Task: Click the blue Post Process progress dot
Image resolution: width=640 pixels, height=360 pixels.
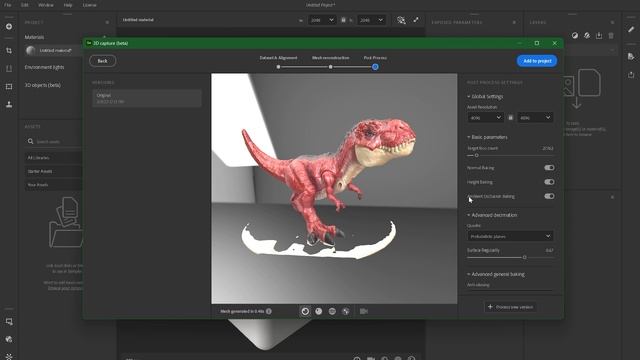Action: (375, 67)
